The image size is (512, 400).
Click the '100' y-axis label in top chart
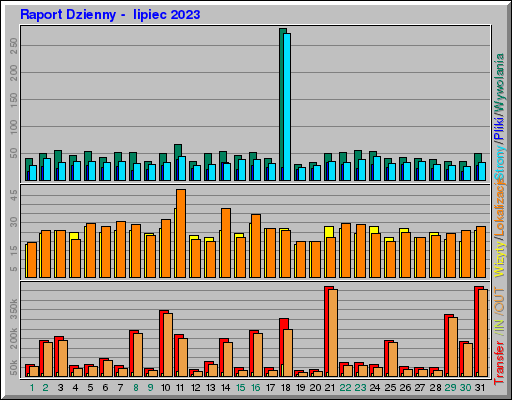14,127
